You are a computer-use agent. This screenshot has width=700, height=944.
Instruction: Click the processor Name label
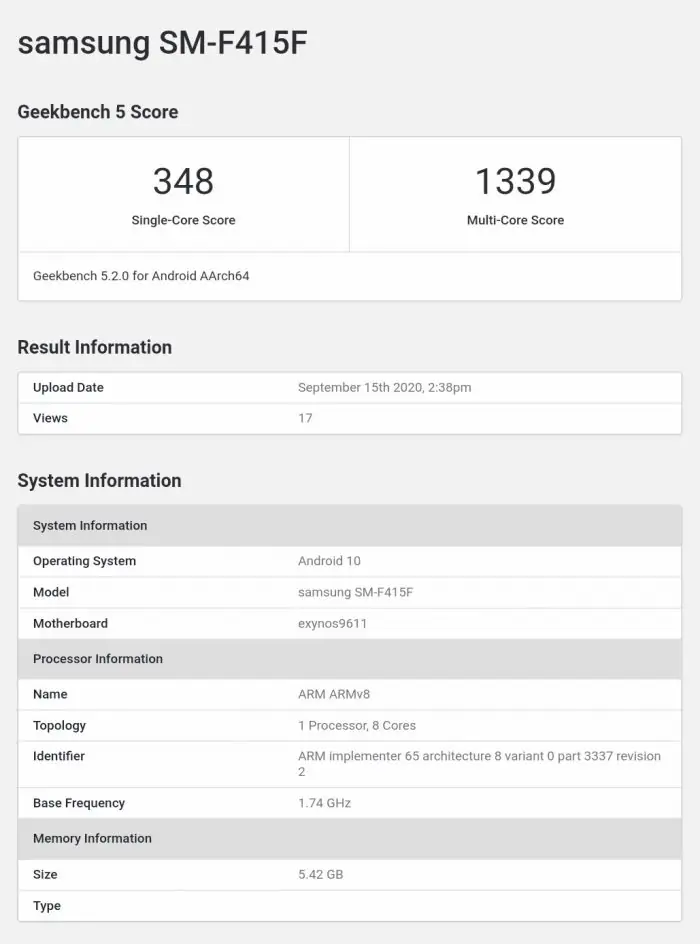coord(50,694)
